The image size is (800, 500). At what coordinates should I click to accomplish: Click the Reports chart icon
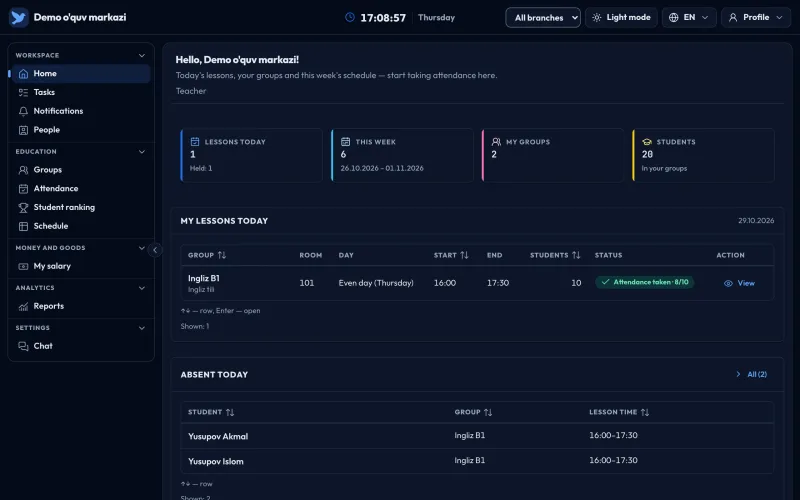coord(23,306)
